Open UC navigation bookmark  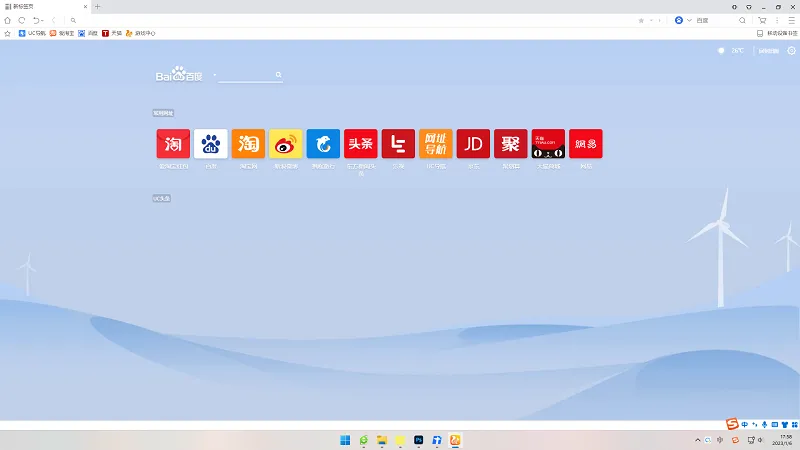32,33
